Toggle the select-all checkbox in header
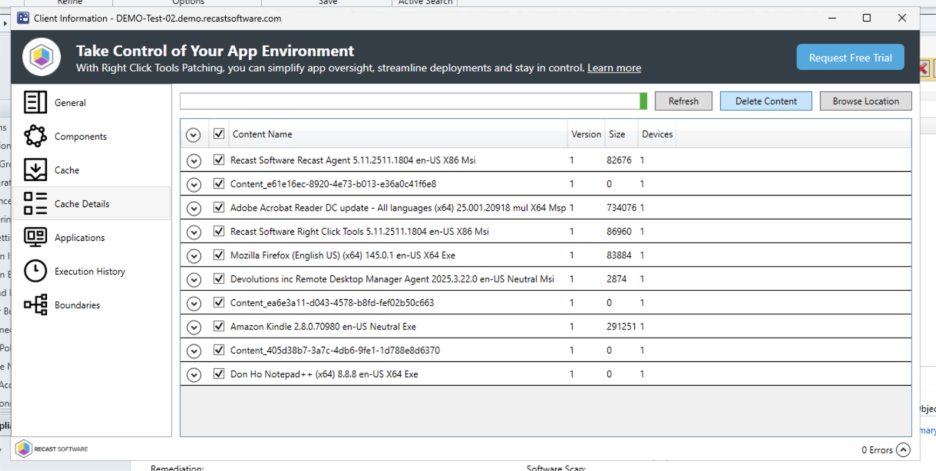This screenshot has width=936, height=471. (x=219, y=134)
